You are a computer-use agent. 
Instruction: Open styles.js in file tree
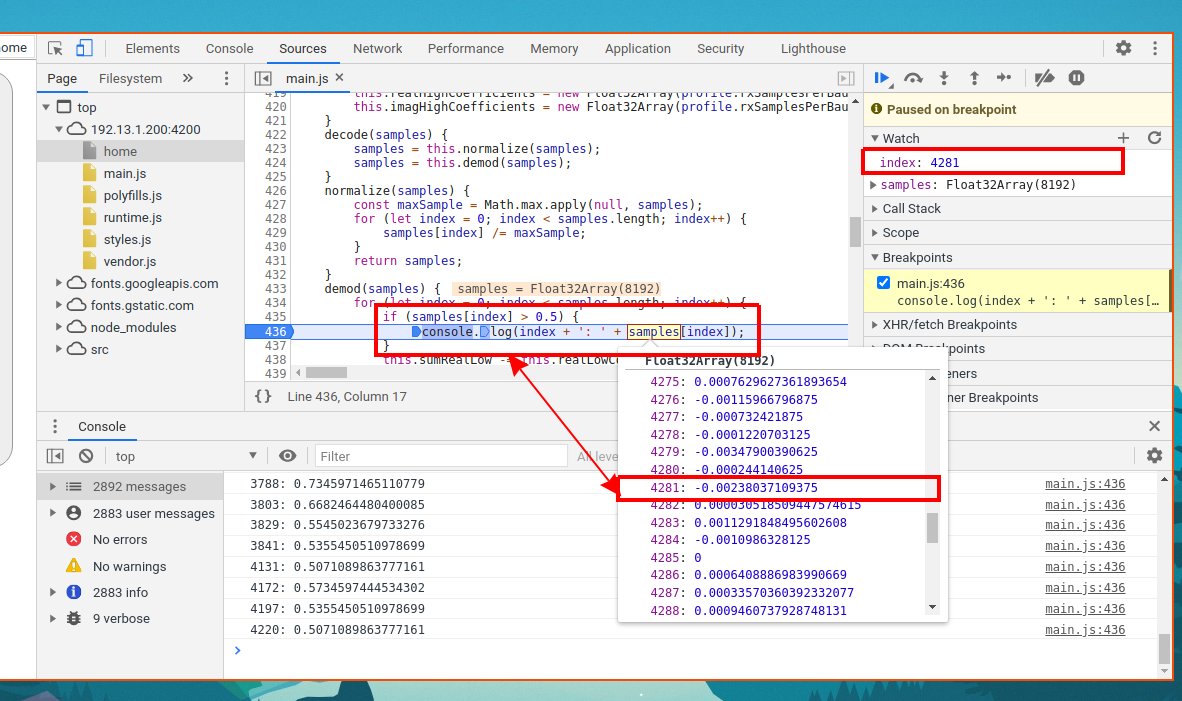pyautogui.click(x=127, y=240)
